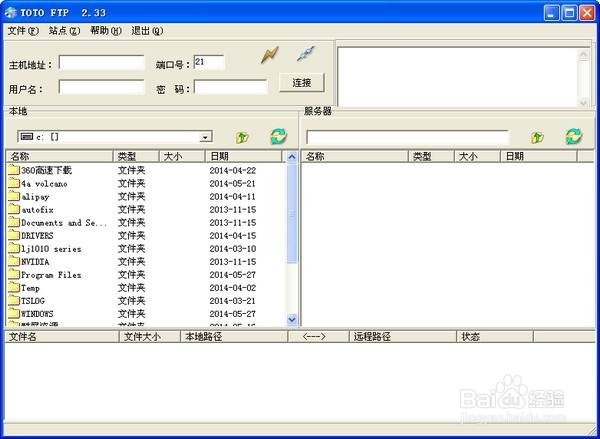Open the 帮助(H) menu
The image size is (600, 439).
pos(106,31)
